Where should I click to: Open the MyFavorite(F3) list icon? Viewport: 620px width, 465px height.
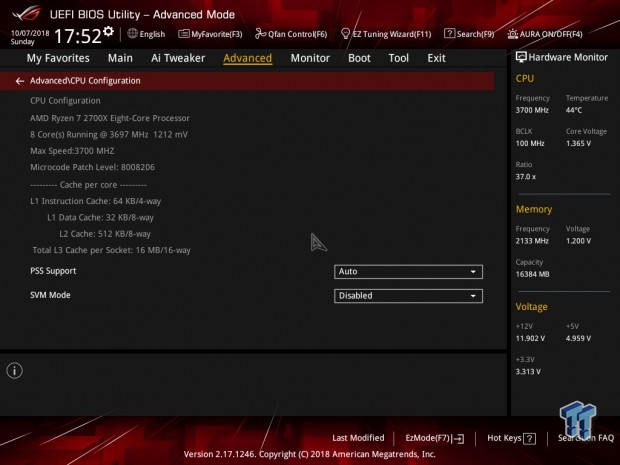click(183, 34)
